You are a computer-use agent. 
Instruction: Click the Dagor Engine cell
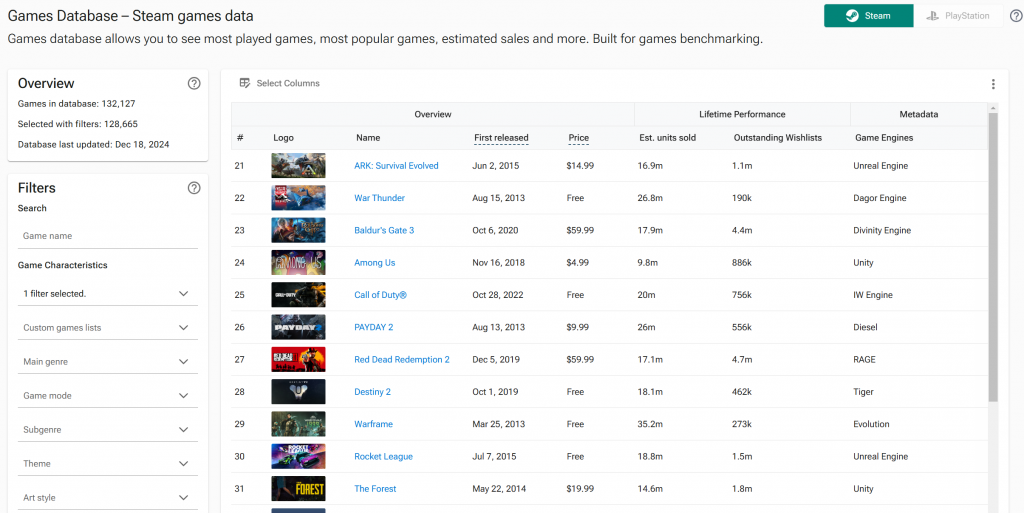coord(882,198)
